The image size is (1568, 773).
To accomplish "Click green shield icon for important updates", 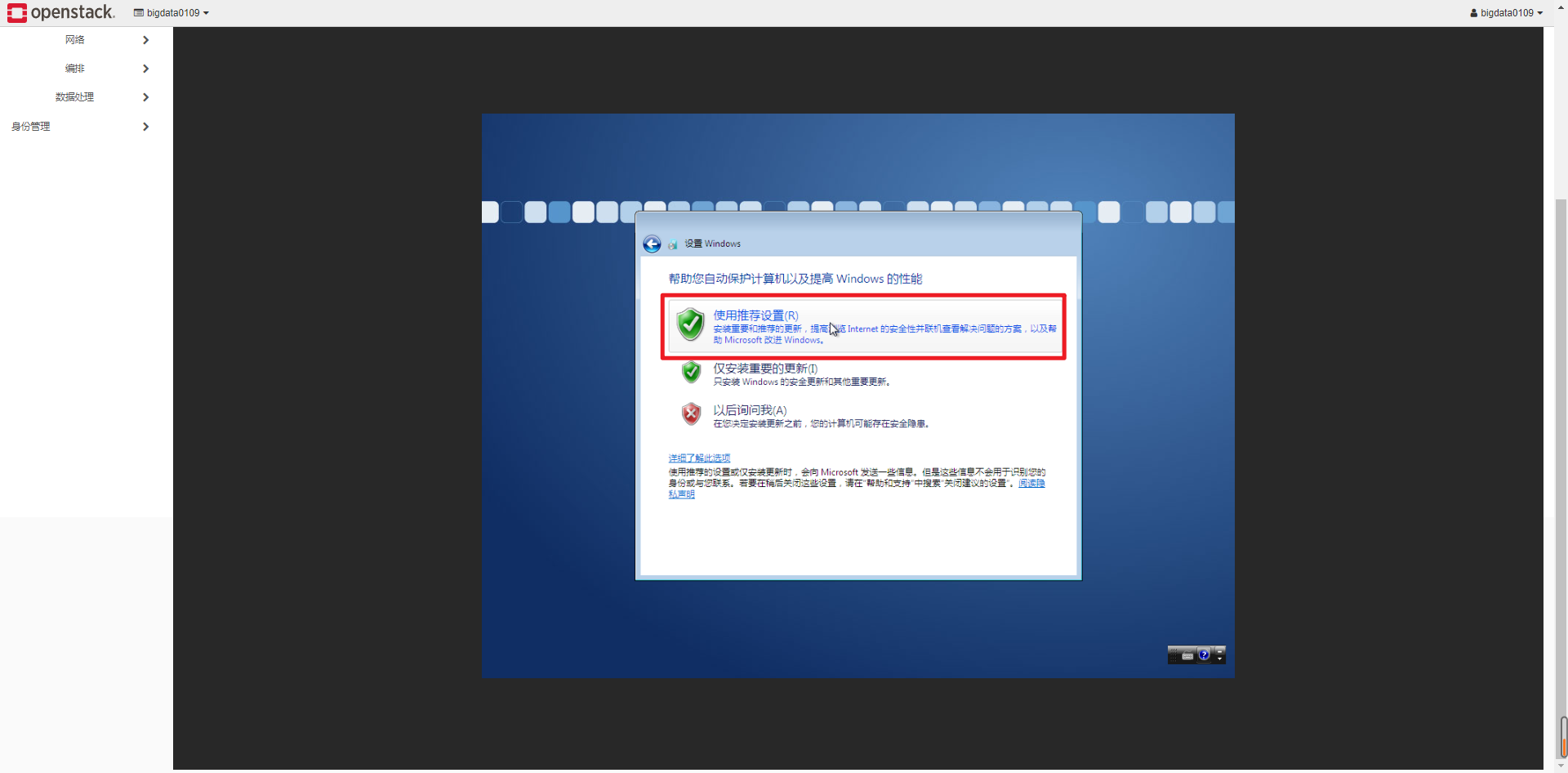I will (692, 372).
